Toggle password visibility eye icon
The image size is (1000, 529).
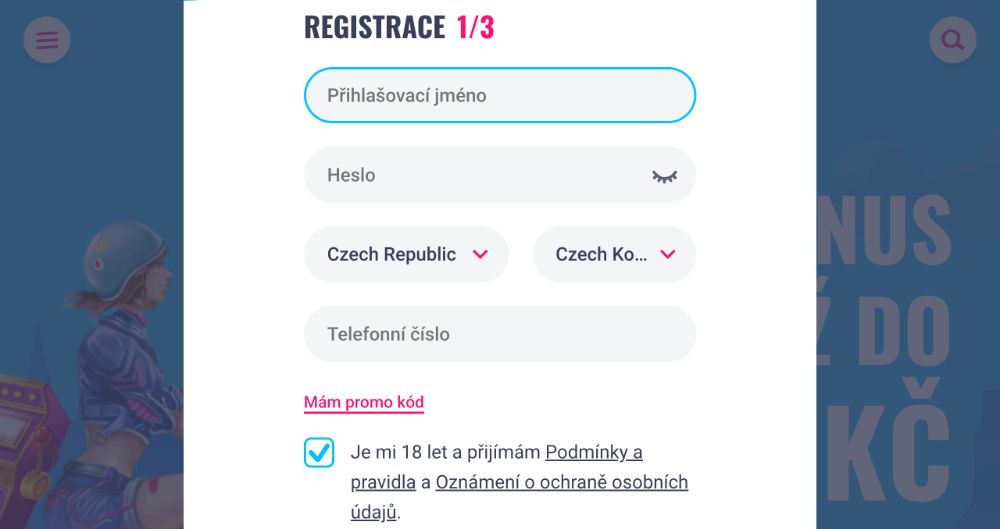(x=665, y=176)
